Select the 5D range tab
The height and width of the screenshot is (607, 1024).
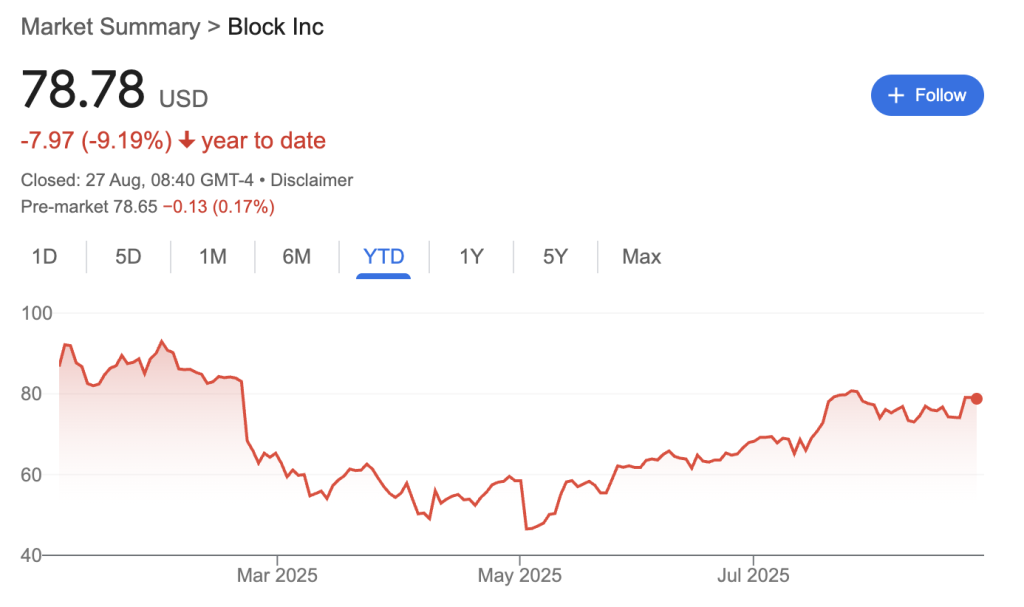click(x=128, y=257)
